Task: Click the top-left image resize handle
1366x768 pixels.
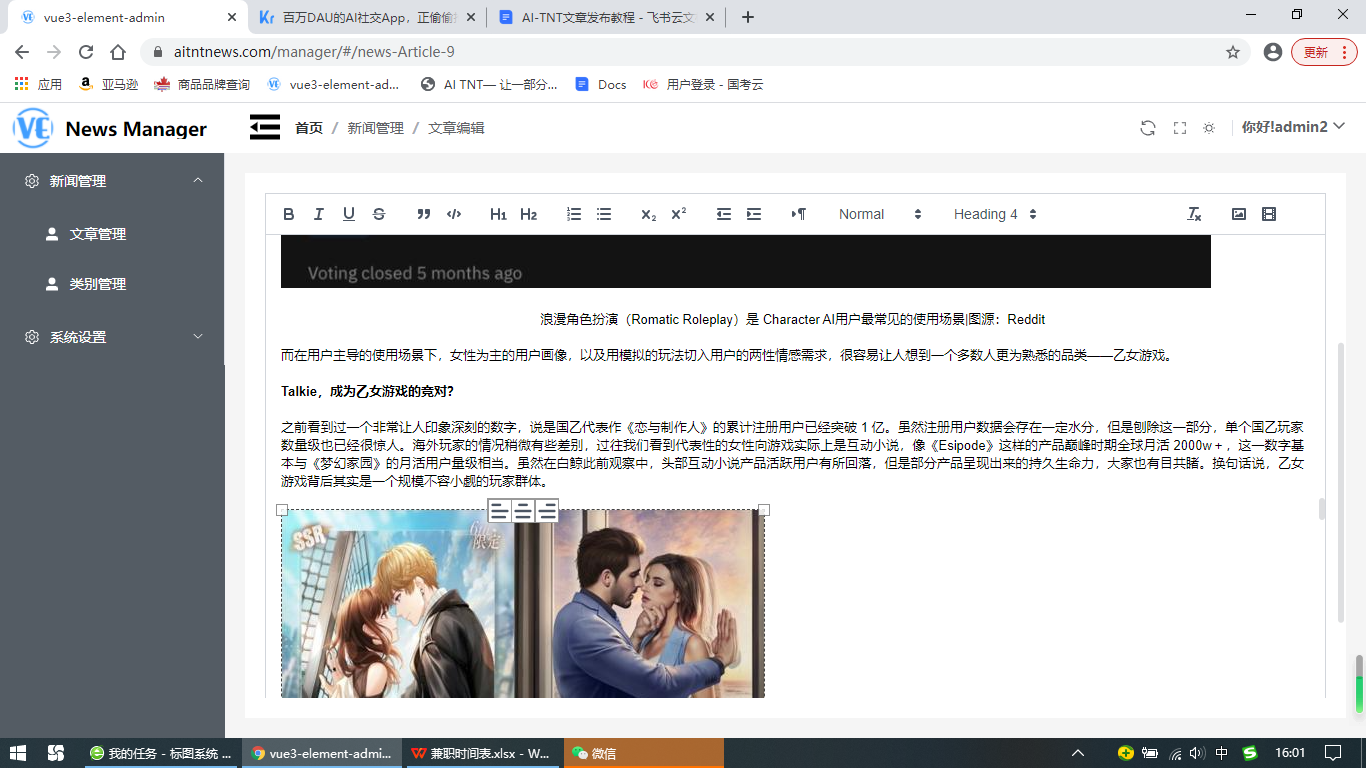Action: (282, 510)
